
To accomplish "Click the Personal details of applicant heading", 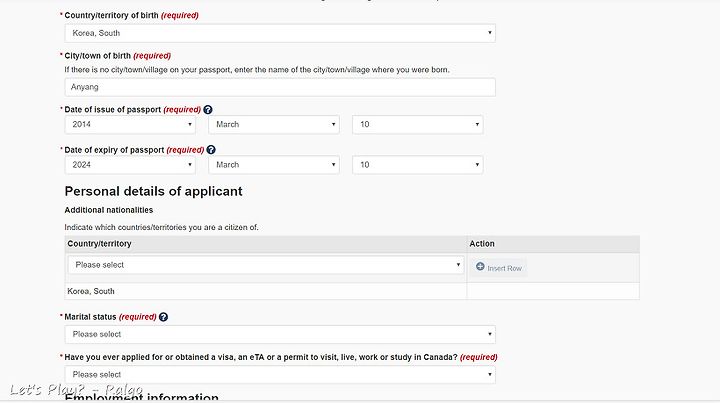I will (153, 191).
